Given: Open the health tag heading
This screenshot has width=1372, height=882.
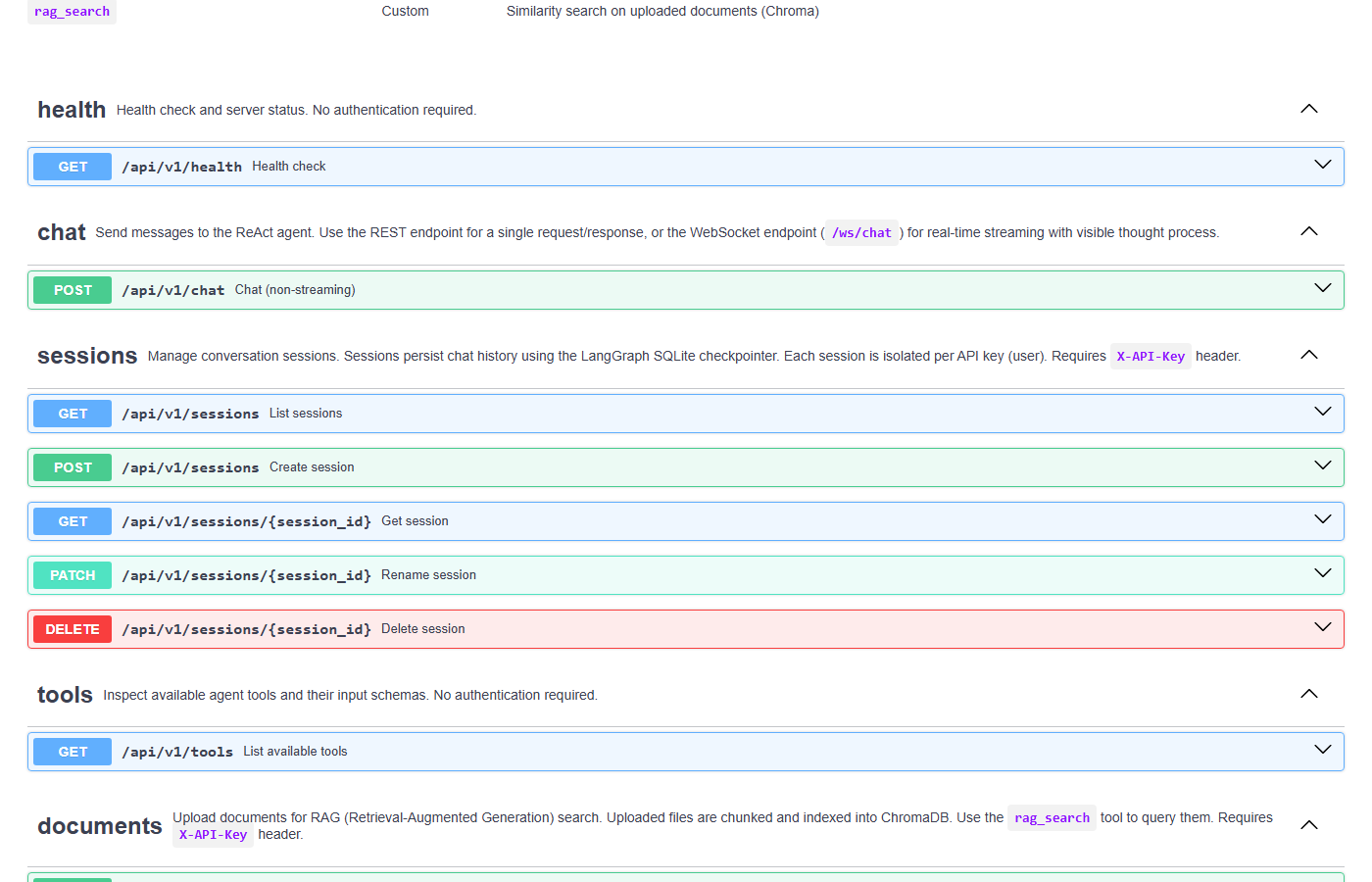Looking at the screenshot, I should 72,110.
